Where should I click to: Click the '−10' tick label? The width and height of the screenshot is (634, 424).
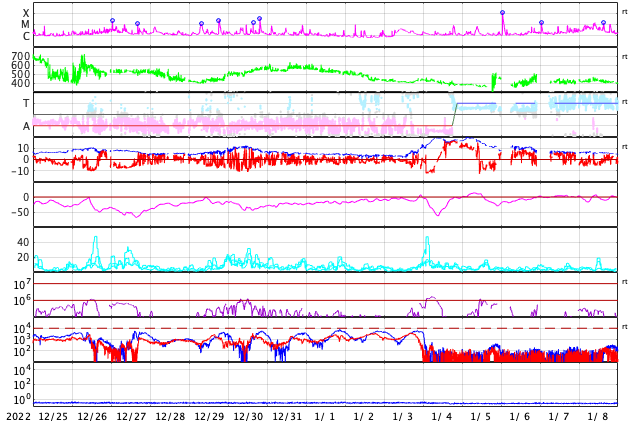click(21, 171)
